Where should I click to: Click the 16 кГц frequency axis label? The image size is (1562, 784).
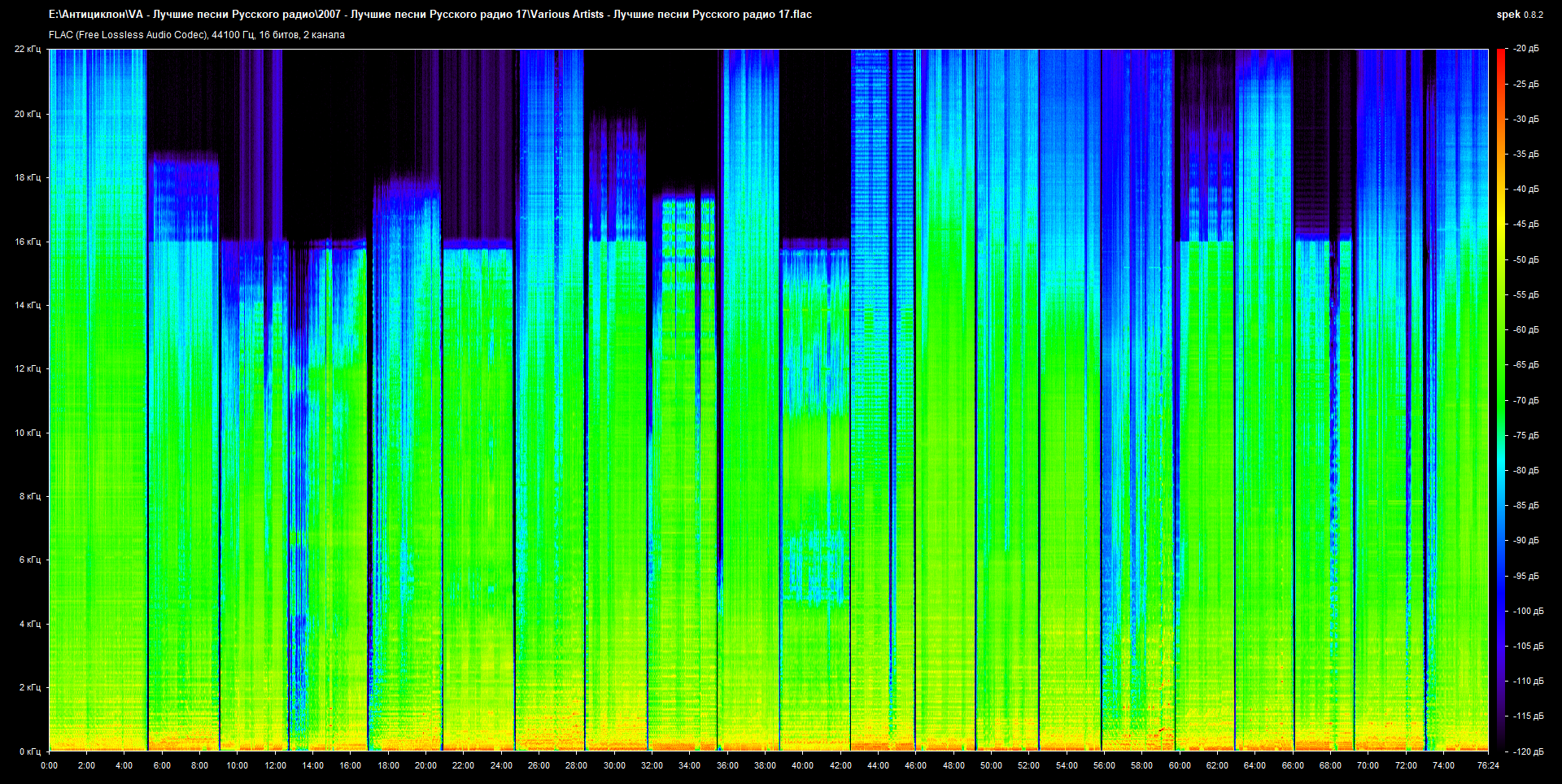(27, 242)
